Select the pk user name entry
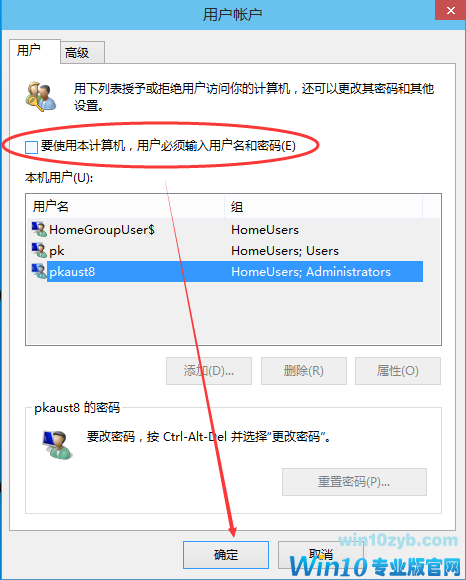This screenshot has width=466, height=580. [x=57, y=251]
